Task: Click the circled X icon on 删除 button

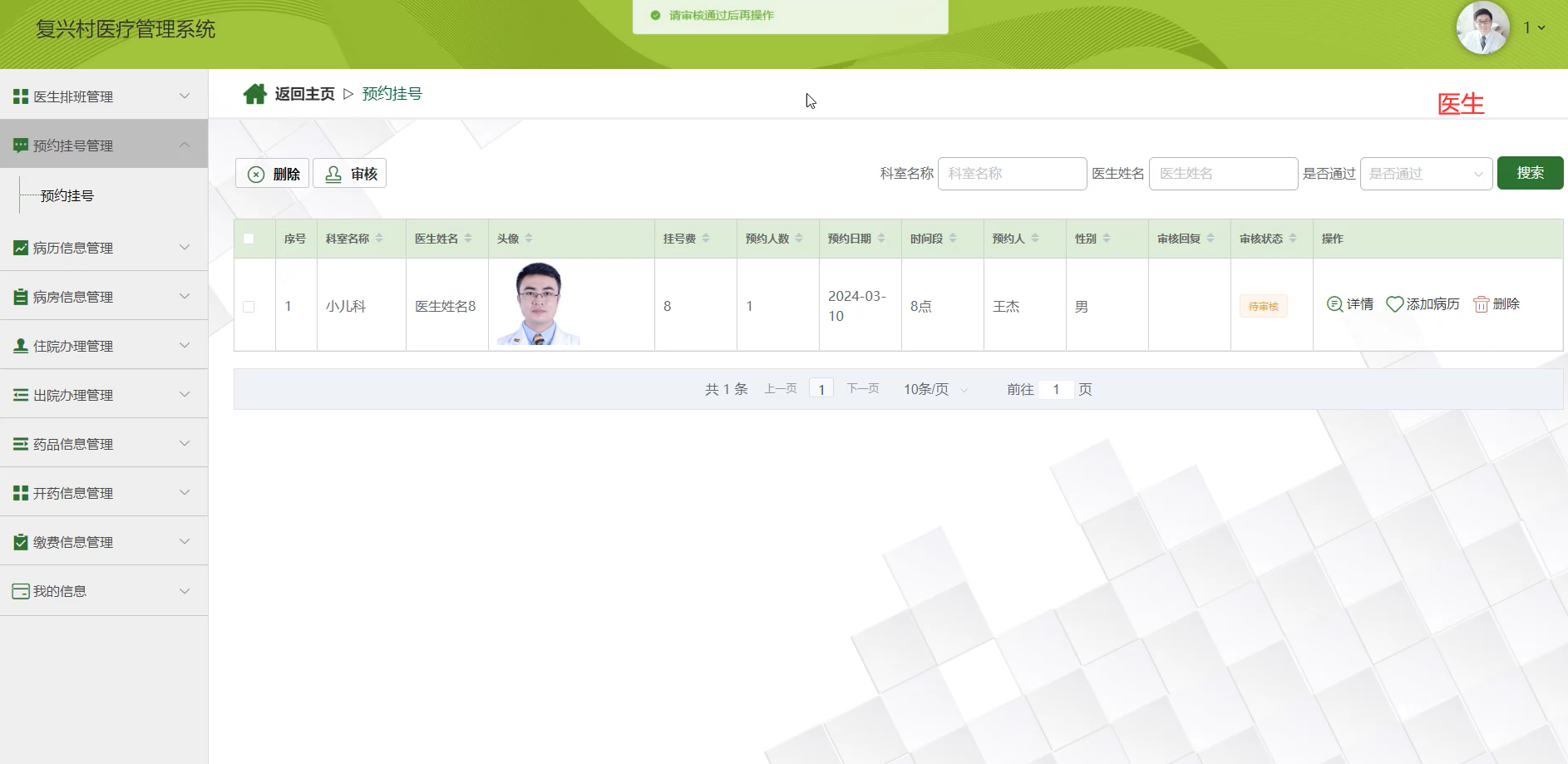Action: (256, 174)
